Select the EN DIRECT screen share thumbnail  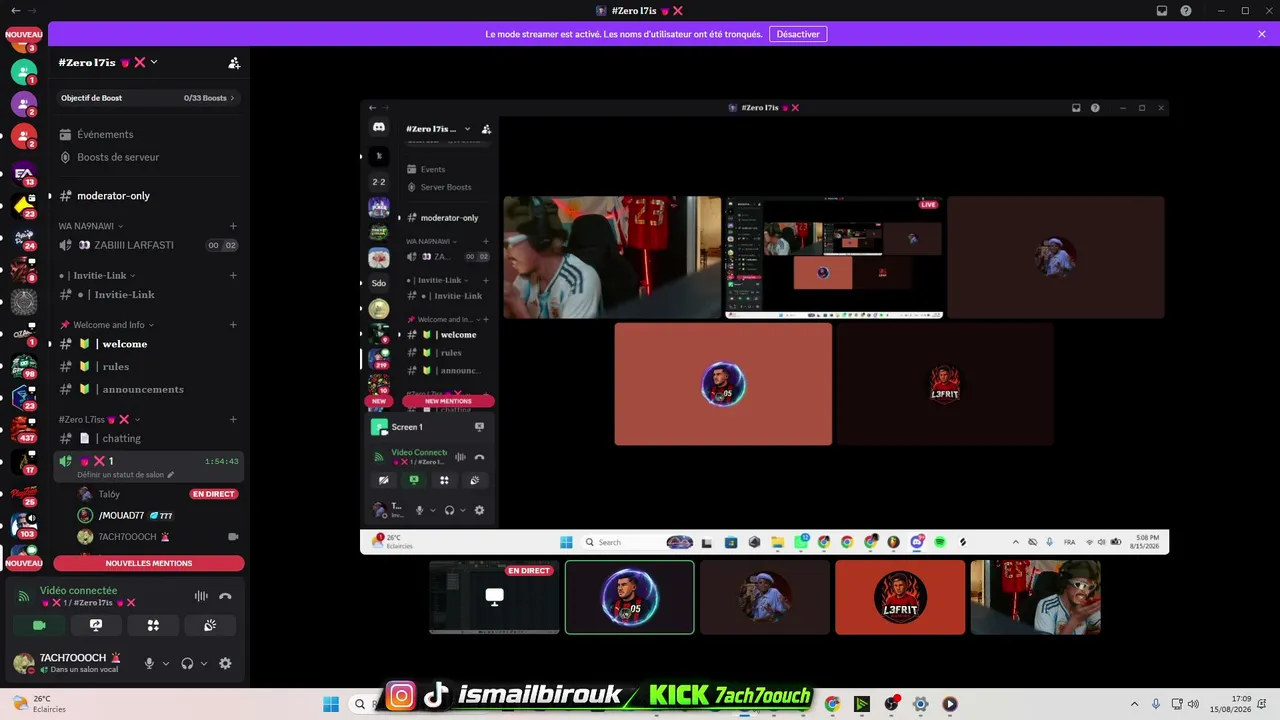coord(494,597)
